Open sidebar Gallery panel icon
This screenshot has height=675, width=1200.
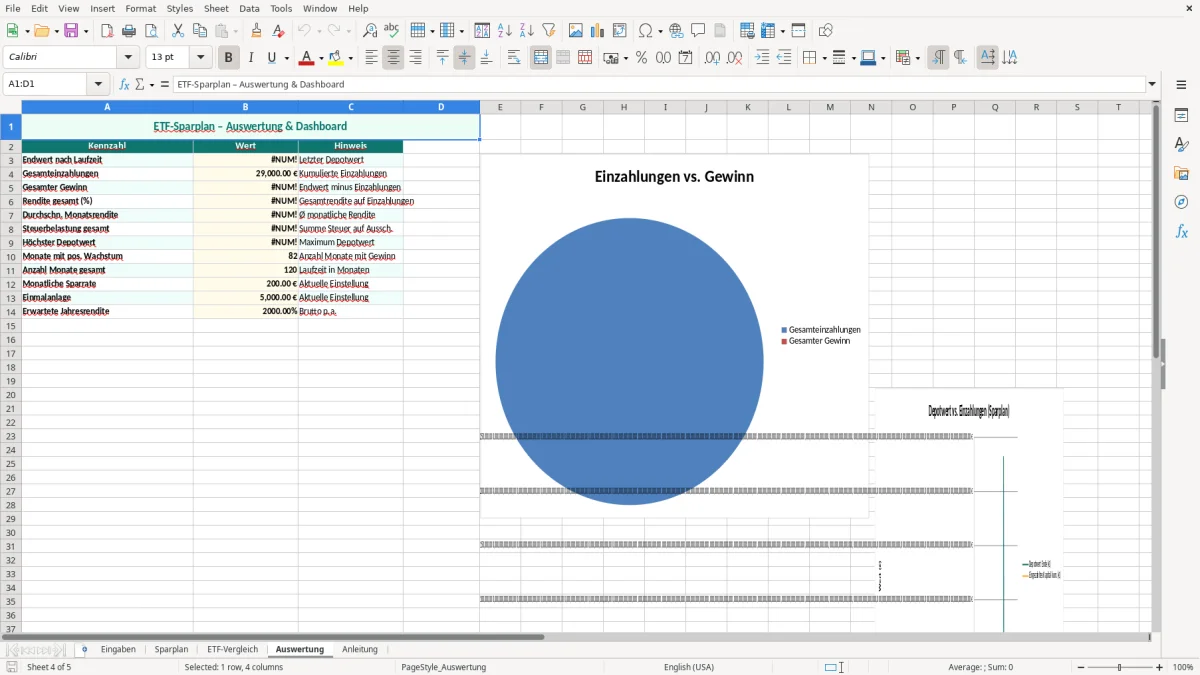pyautogui.click(x=1181, y=174)
